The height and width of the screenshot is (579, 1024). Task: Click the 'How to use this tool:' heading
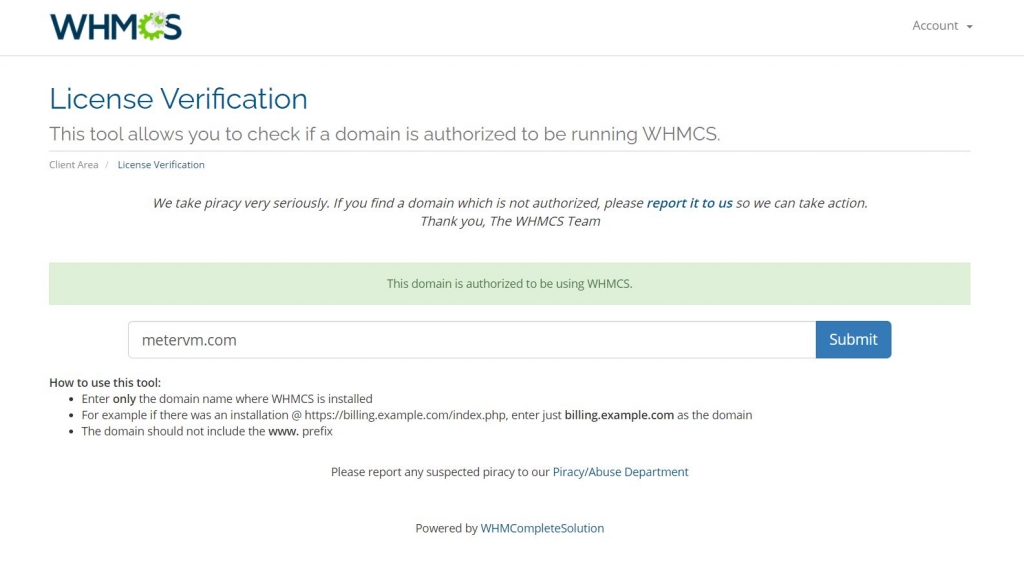point(104,383)
